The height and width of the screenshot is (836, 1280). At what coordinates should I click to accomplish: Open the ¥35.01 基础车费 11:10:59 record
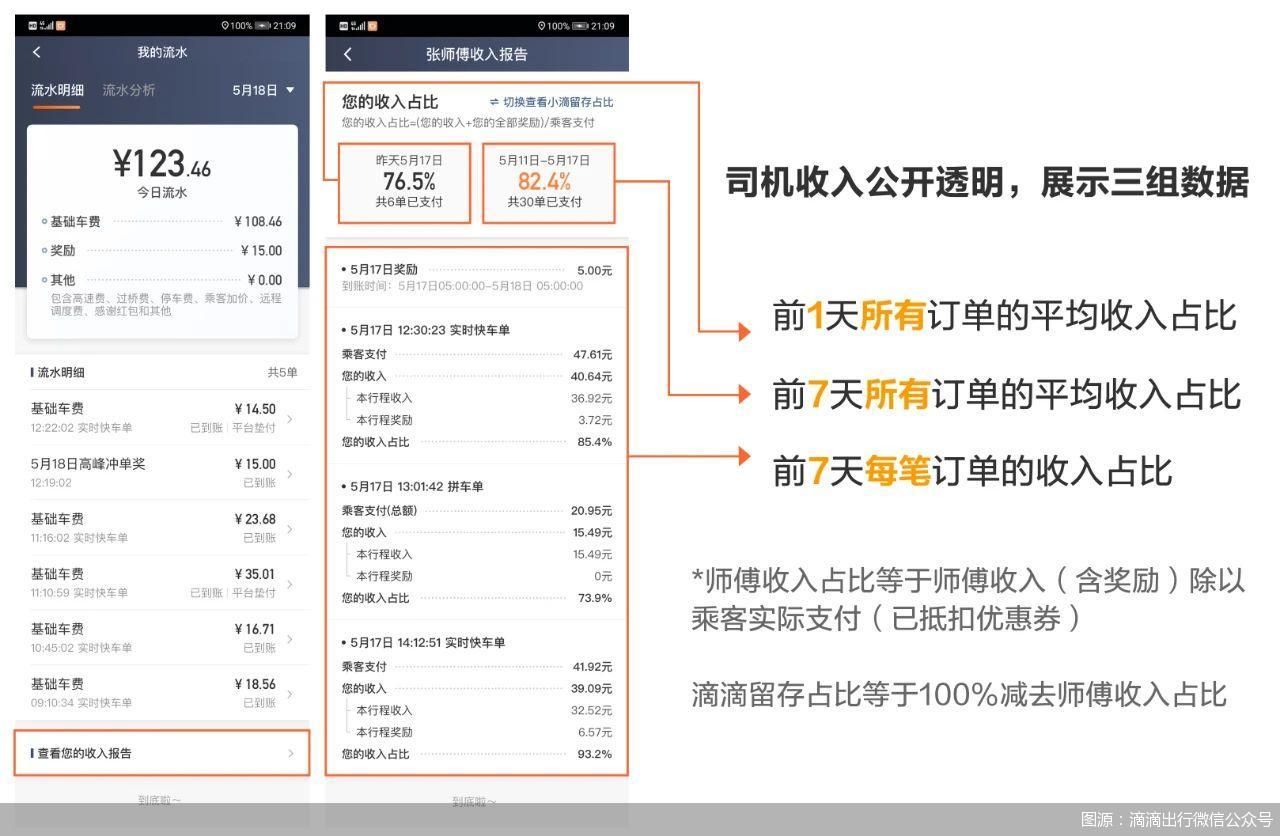pyautogui.click(x=162, y=583)
